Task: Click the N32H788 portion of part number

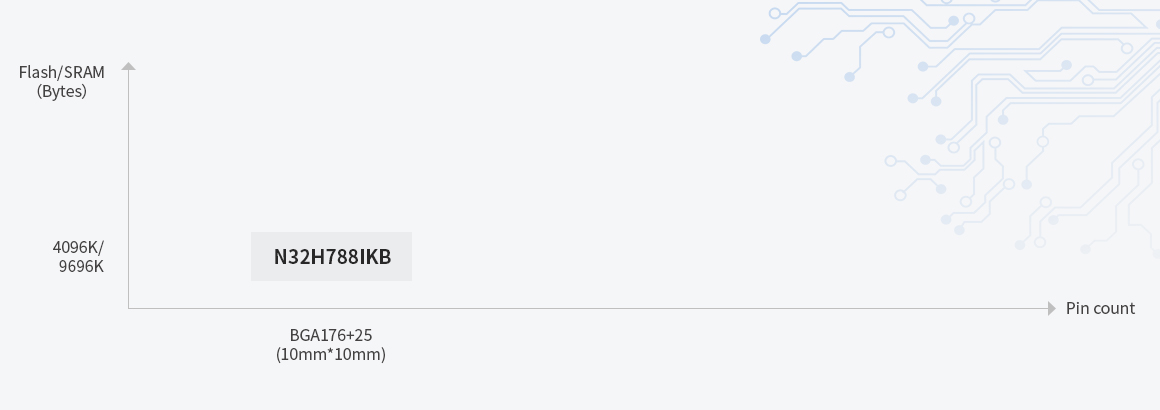Action: [x=316, y=257]
